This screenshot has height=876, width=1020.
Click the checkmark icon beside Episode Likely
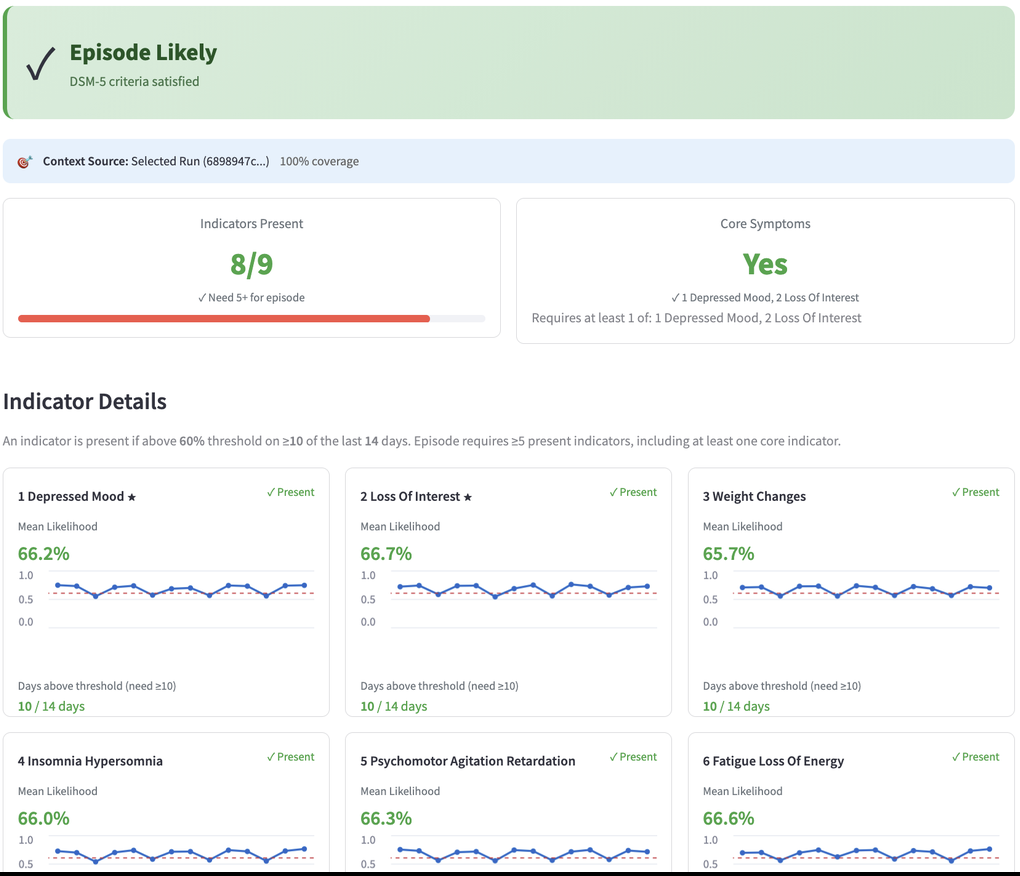(40, 64)
